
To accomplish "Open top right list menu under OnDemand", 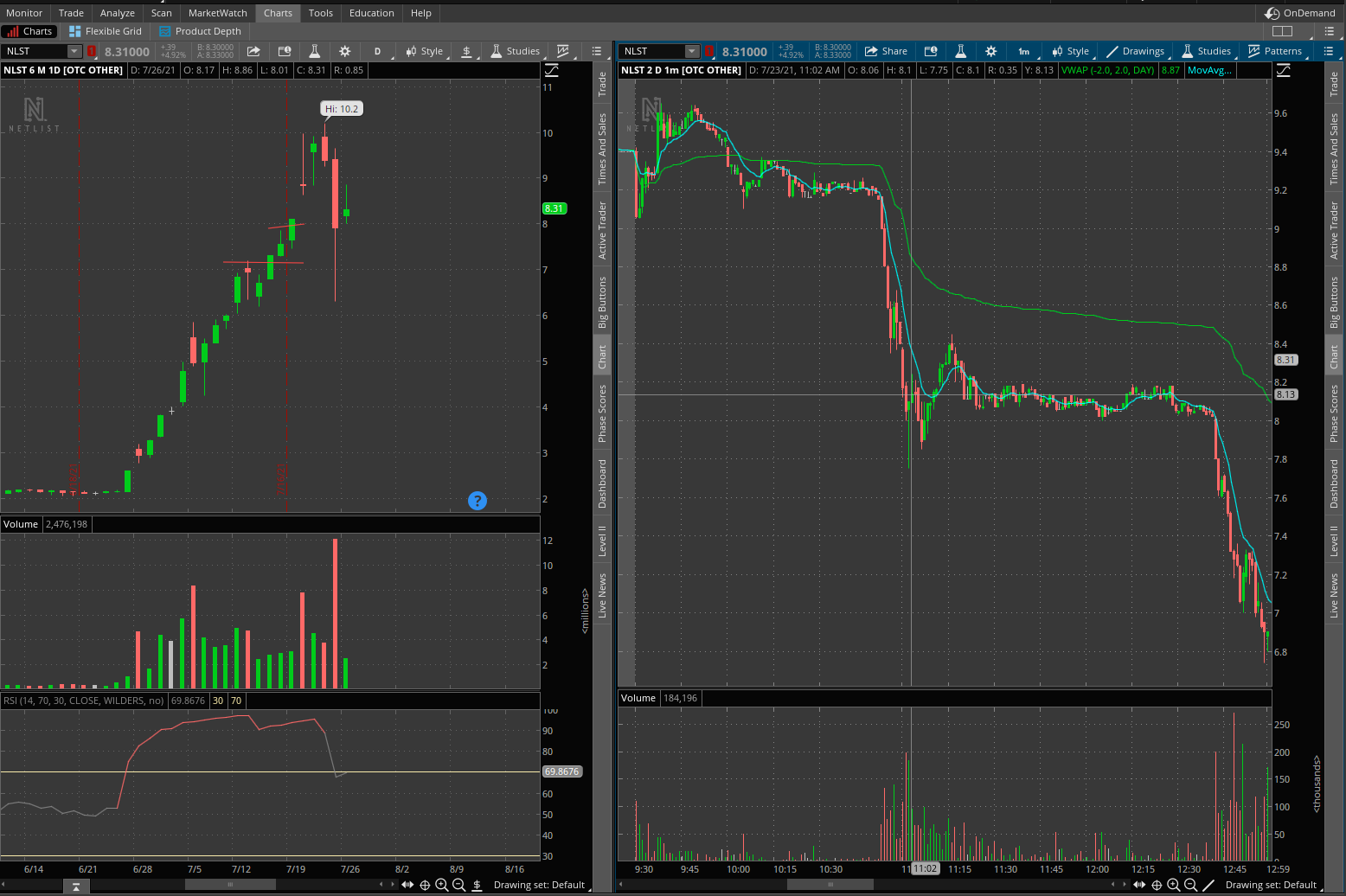I will [x=1330, y=31].
